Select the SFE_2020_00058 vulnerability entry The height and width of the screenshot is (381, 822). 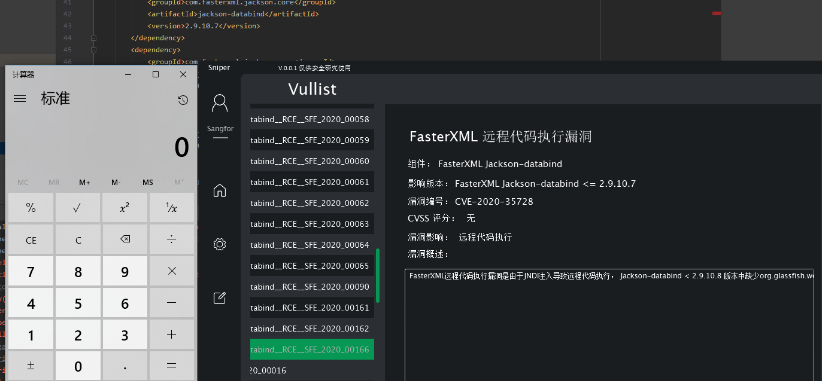(312, 119)
